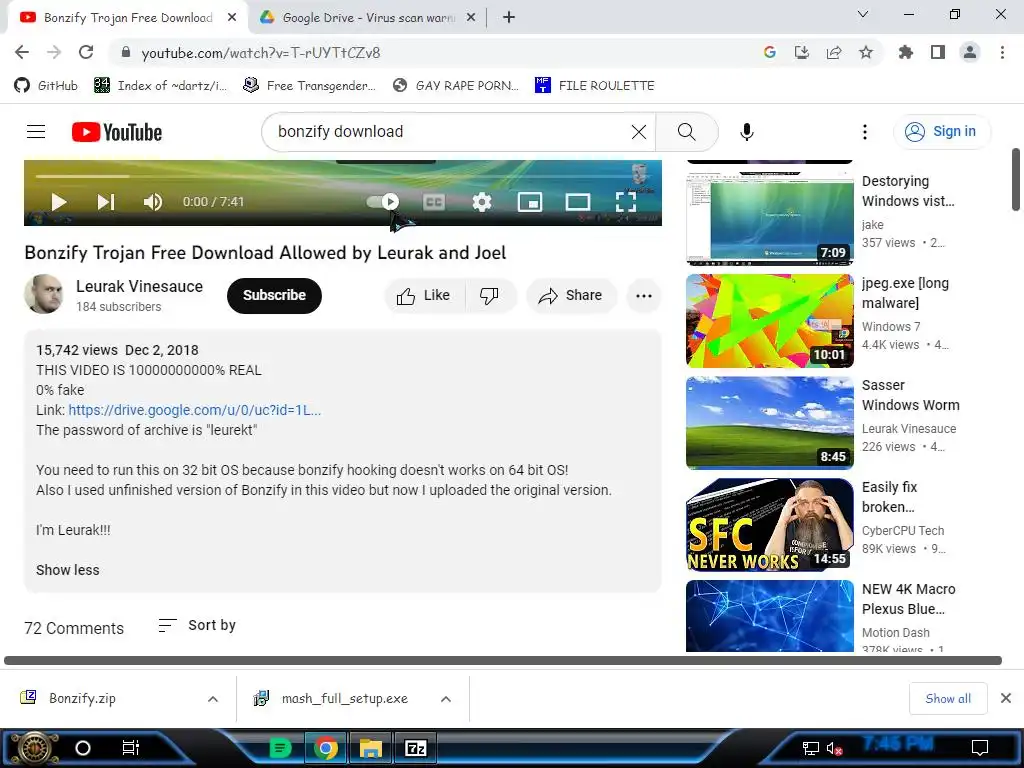Open FILE ROULETTE bookmark
Image resolution: width=1024 pixels, height=768 pixels.
(595, 86)
